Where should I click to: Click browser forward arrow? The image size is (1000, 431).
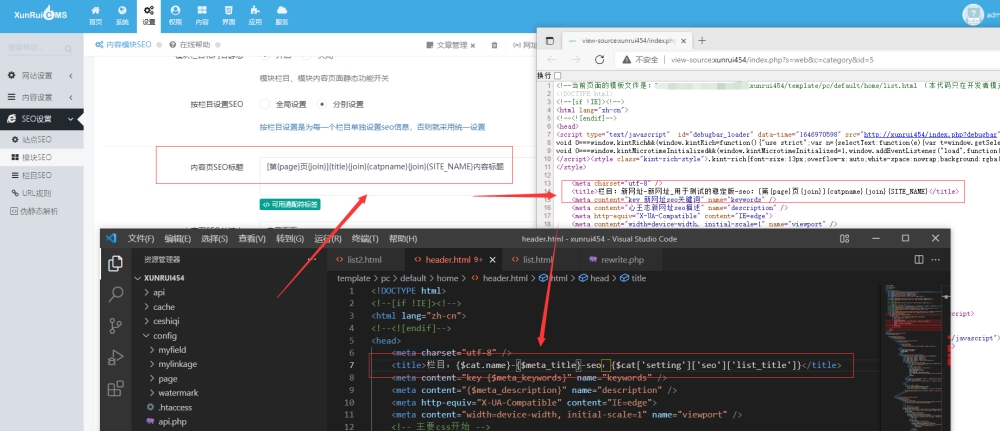point(575,59)
